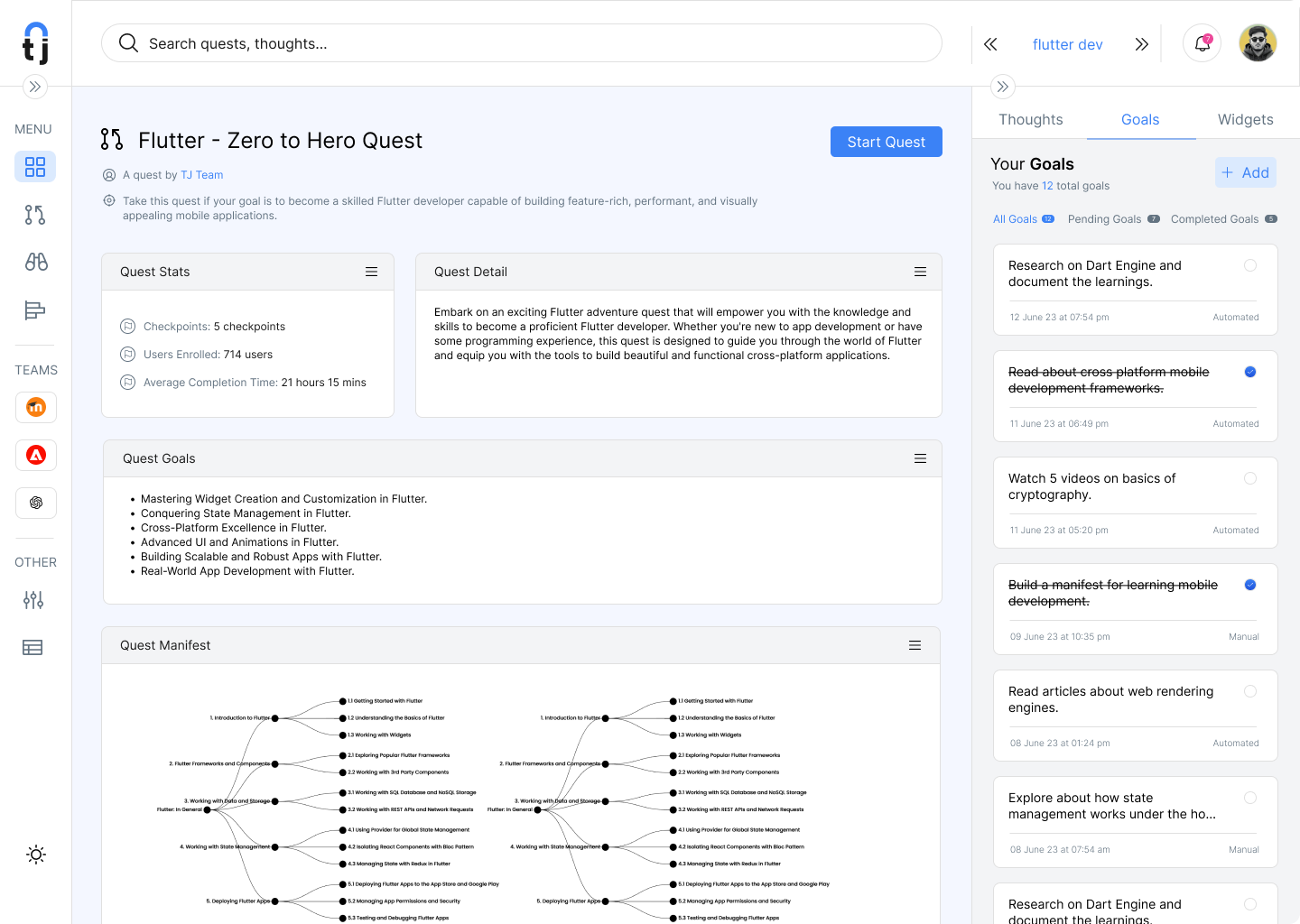Click the person icon beside quest author
Viewport: 1300px width, 924px height.
tap(109, 175)
